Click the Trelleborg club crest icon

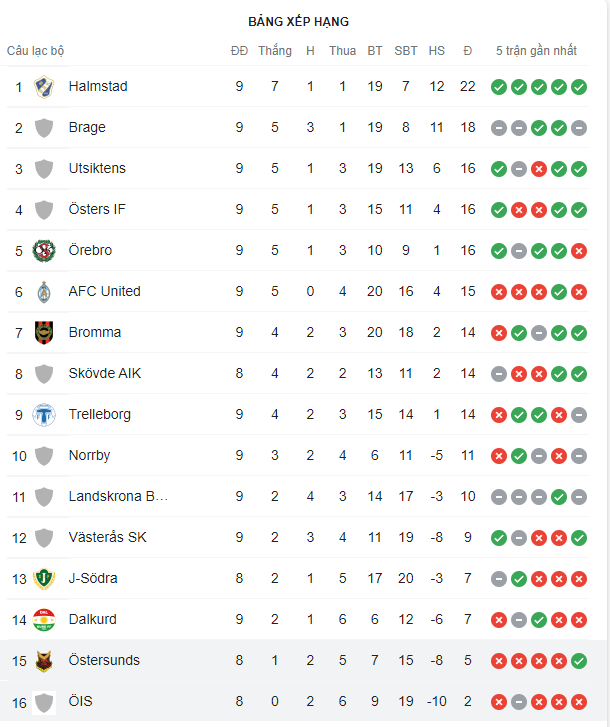click(x=44, y=415)
